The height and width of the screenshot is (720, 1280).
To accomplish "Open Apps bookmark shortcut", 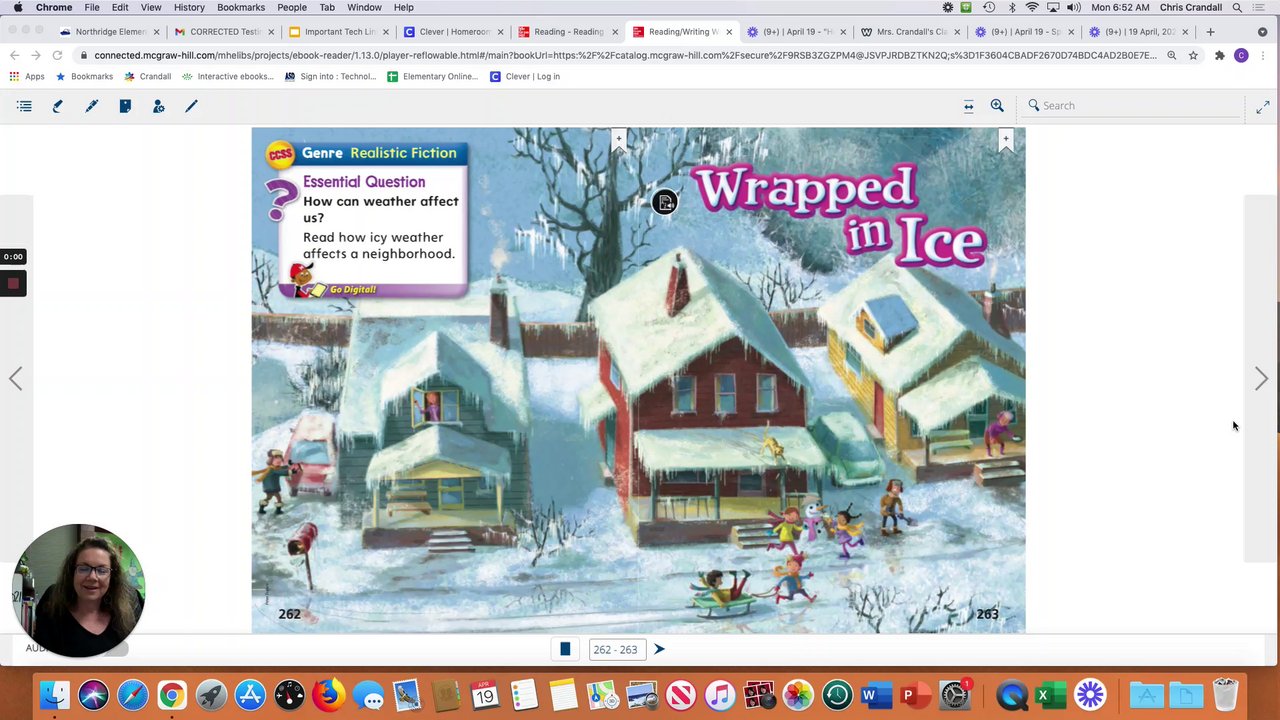I will click(x=27, y=76).
